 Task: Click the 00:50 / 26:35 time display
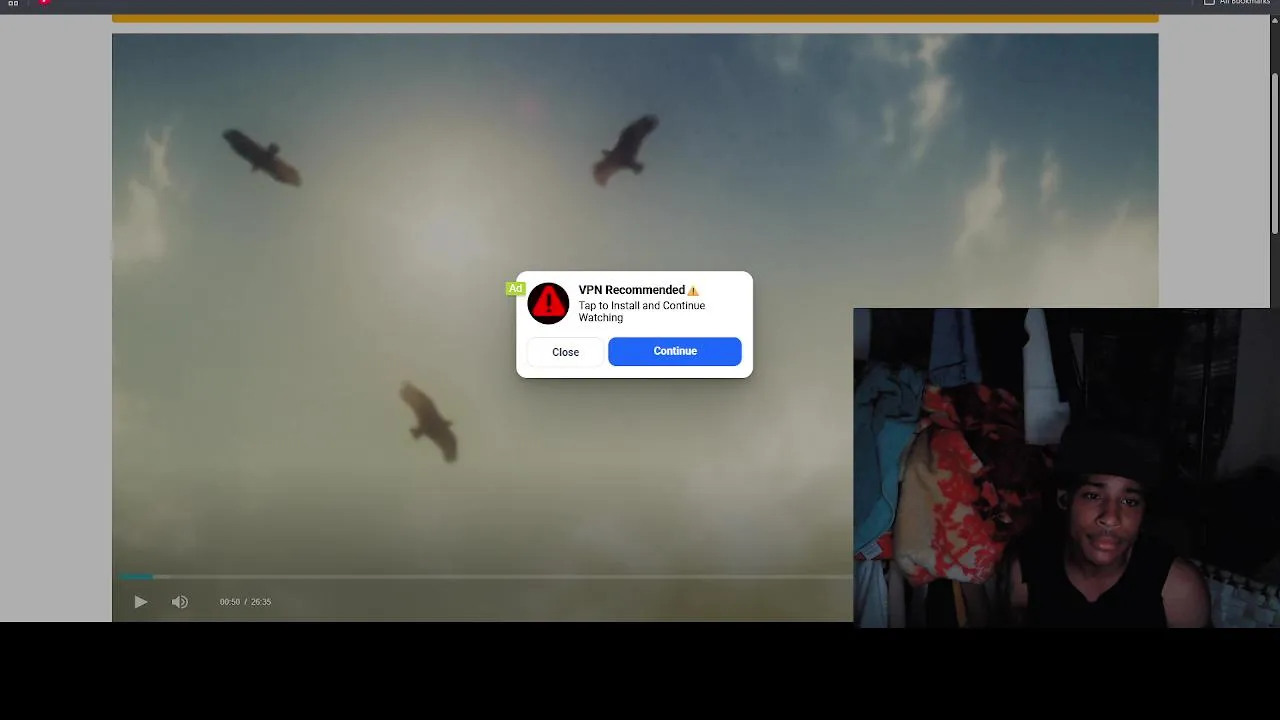coord(245,602)
